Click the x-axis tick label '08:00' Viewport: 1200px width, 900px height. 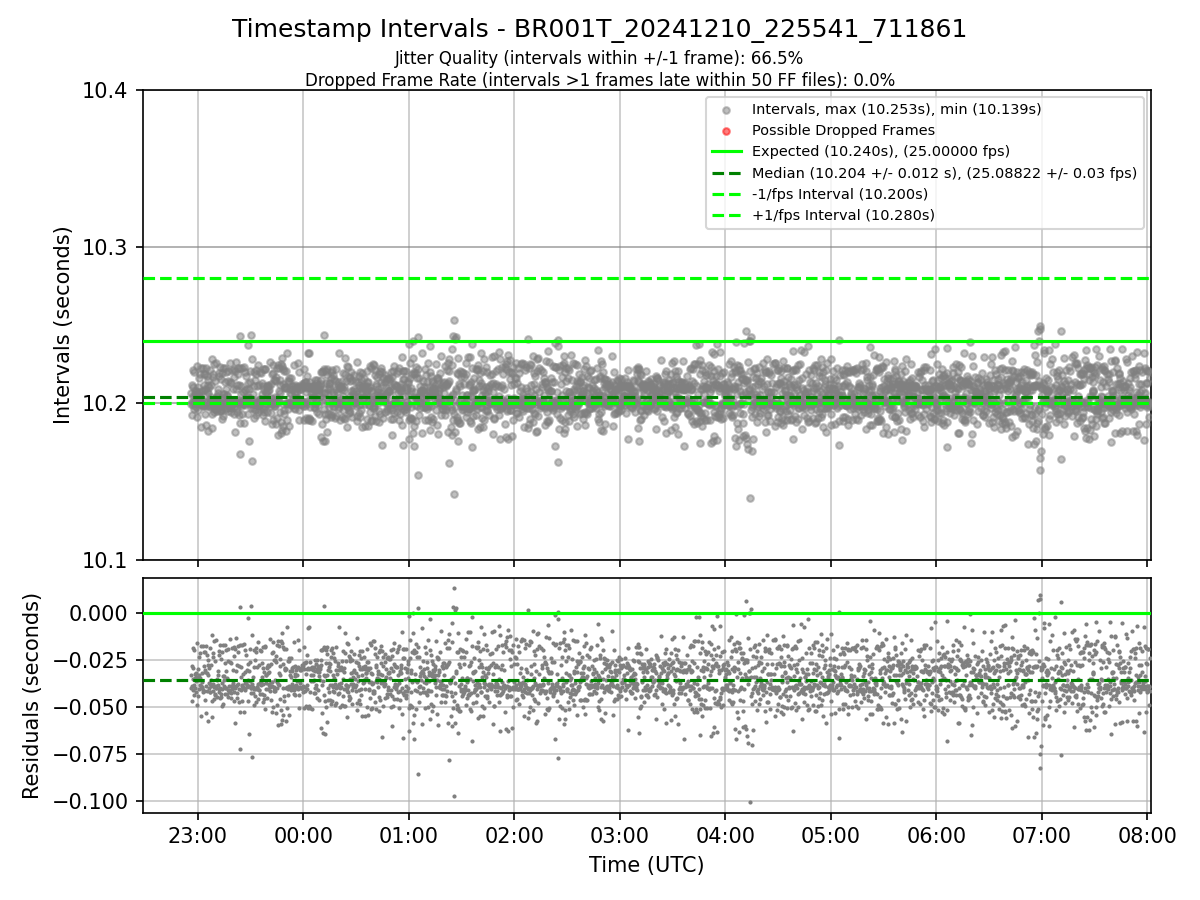point(1147,834)
